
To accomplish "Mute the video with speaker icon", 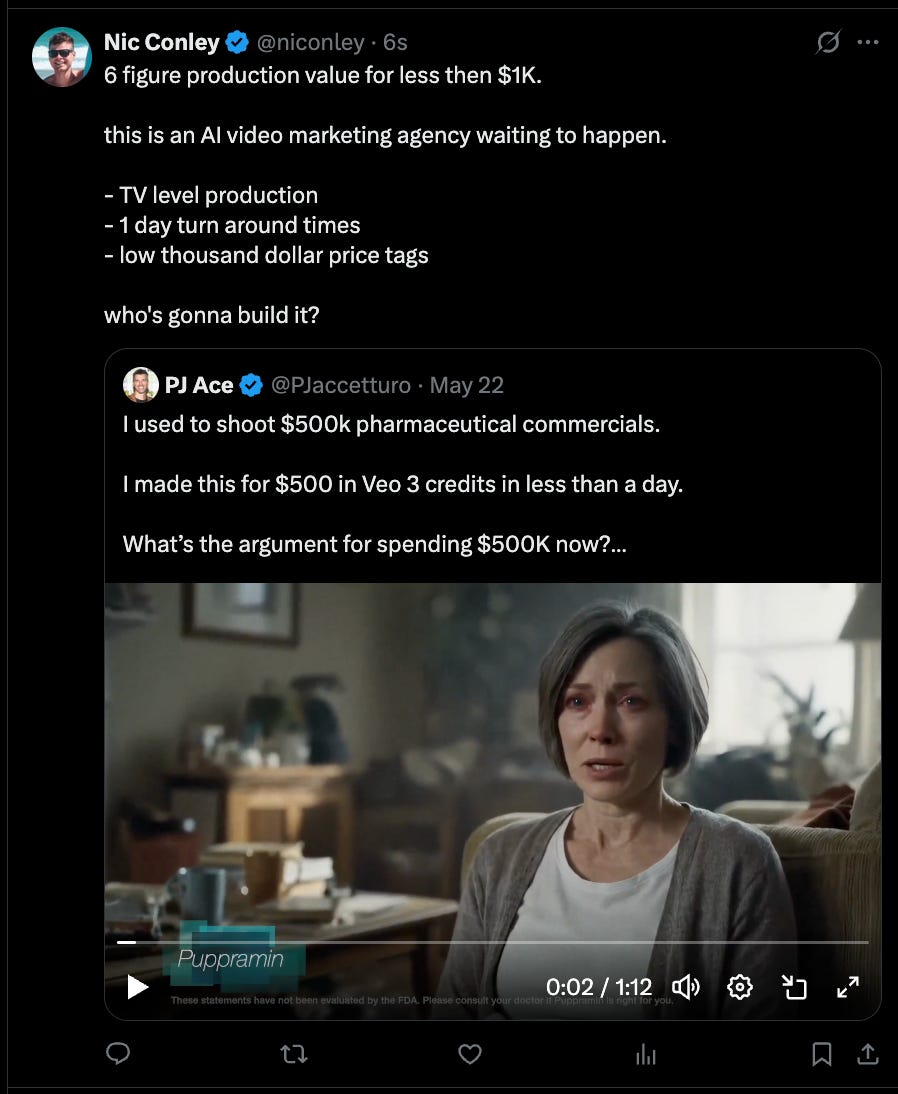I will (x=686, y=987).
